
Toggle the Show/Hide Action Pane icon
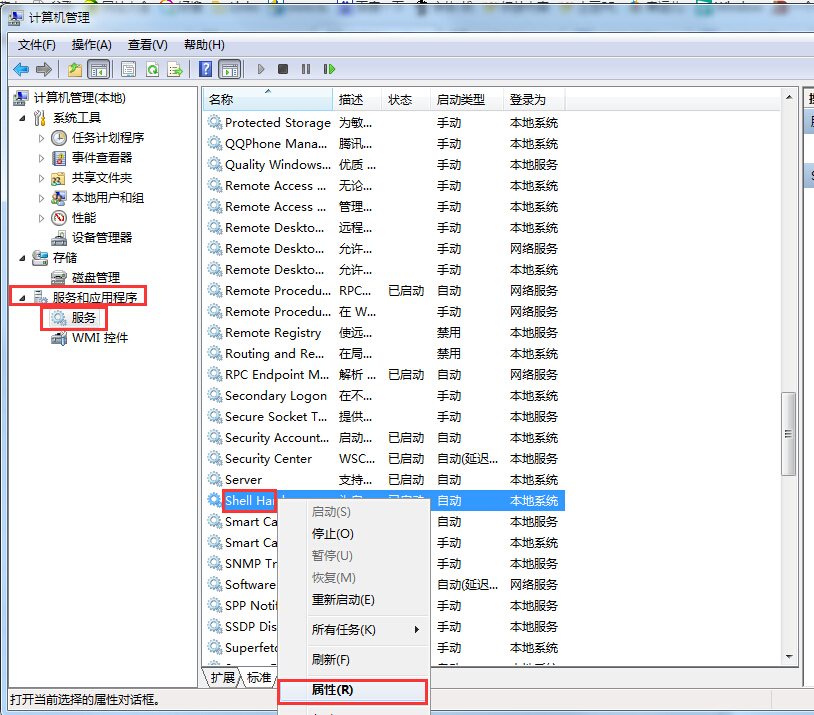click(229, 69)
